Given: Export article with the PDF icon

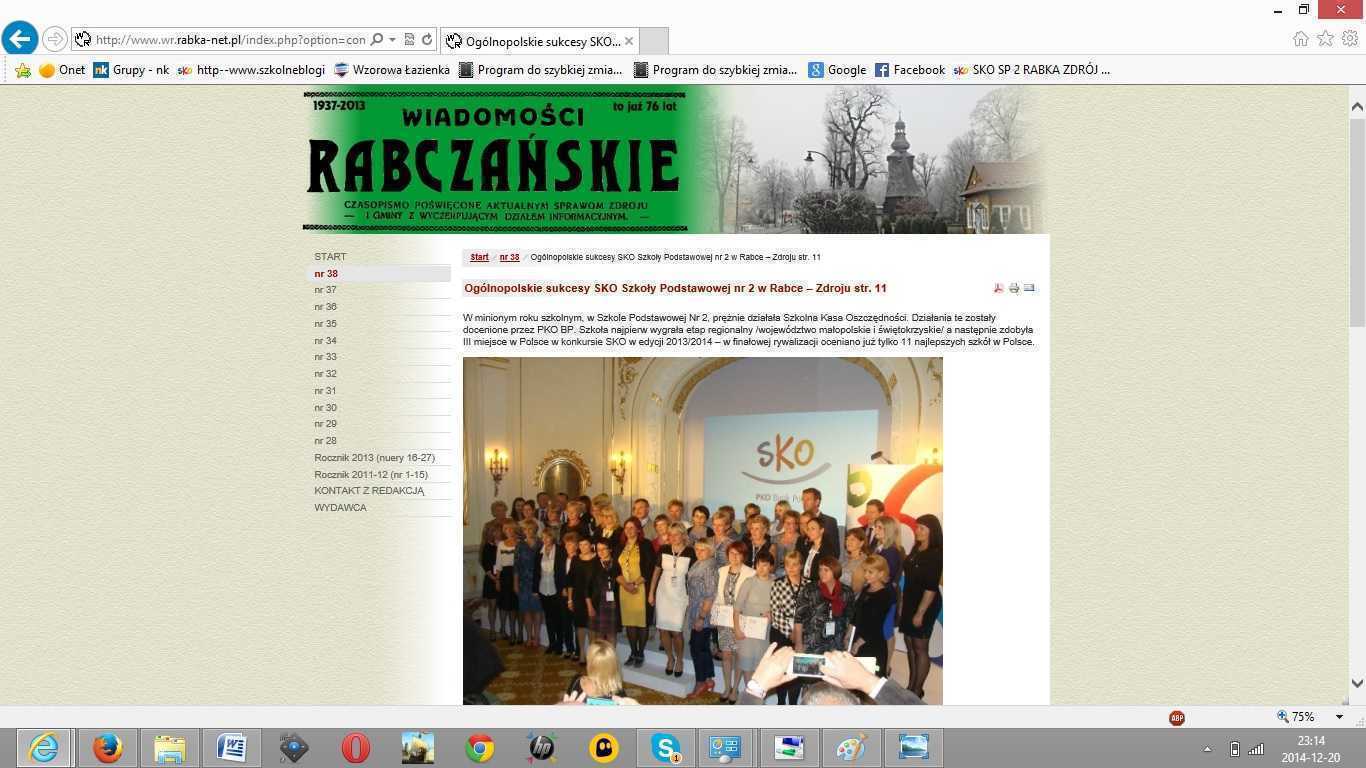Looking at the screenshot, I should pyautogui.click(x=998, y=288).
